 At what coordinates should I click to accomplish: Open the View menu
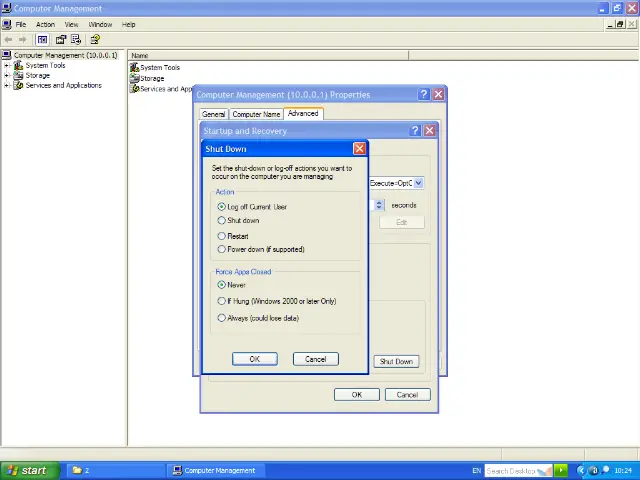71,24
